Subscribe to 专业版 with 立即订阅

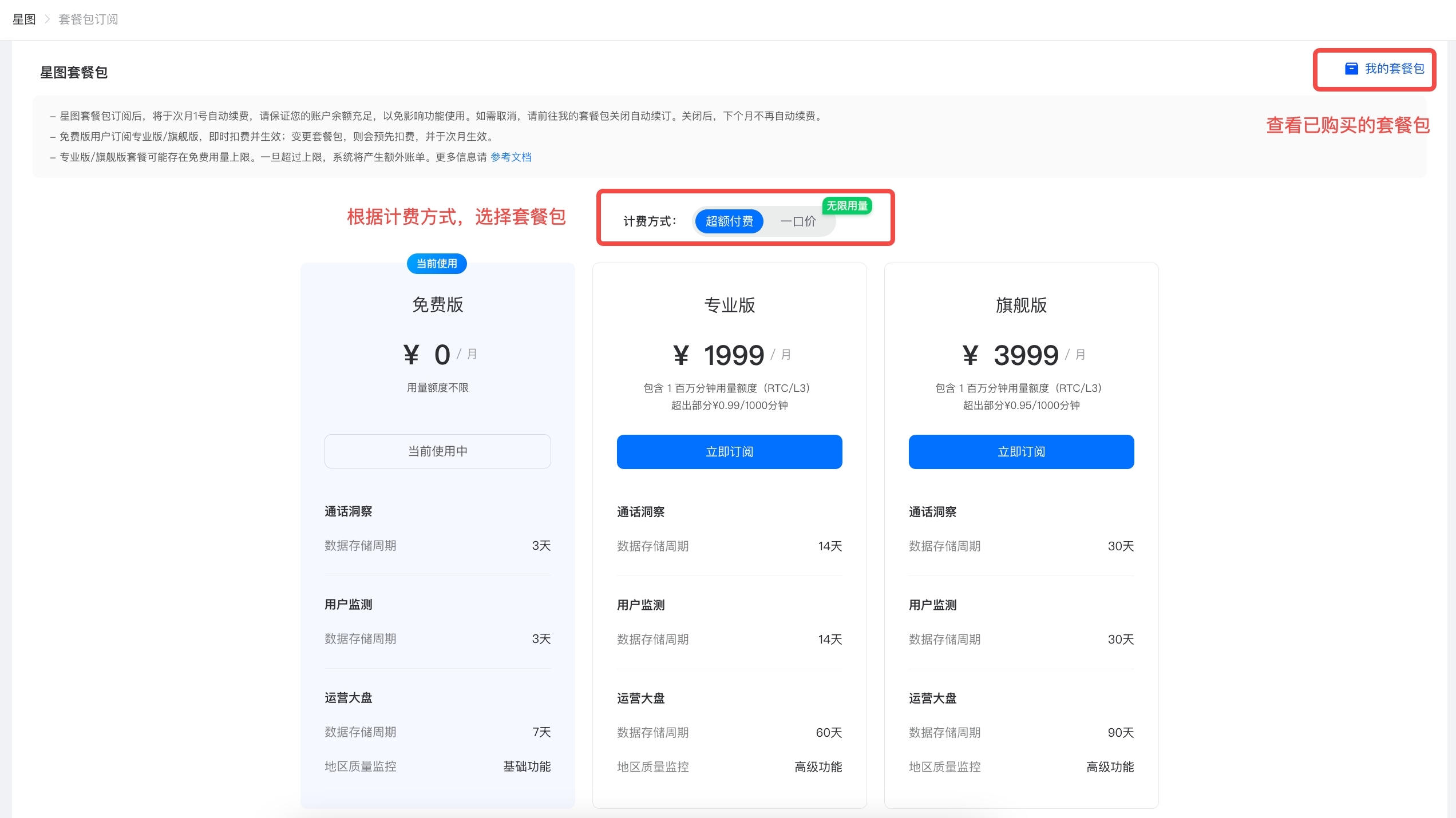(x=729, y=452)
